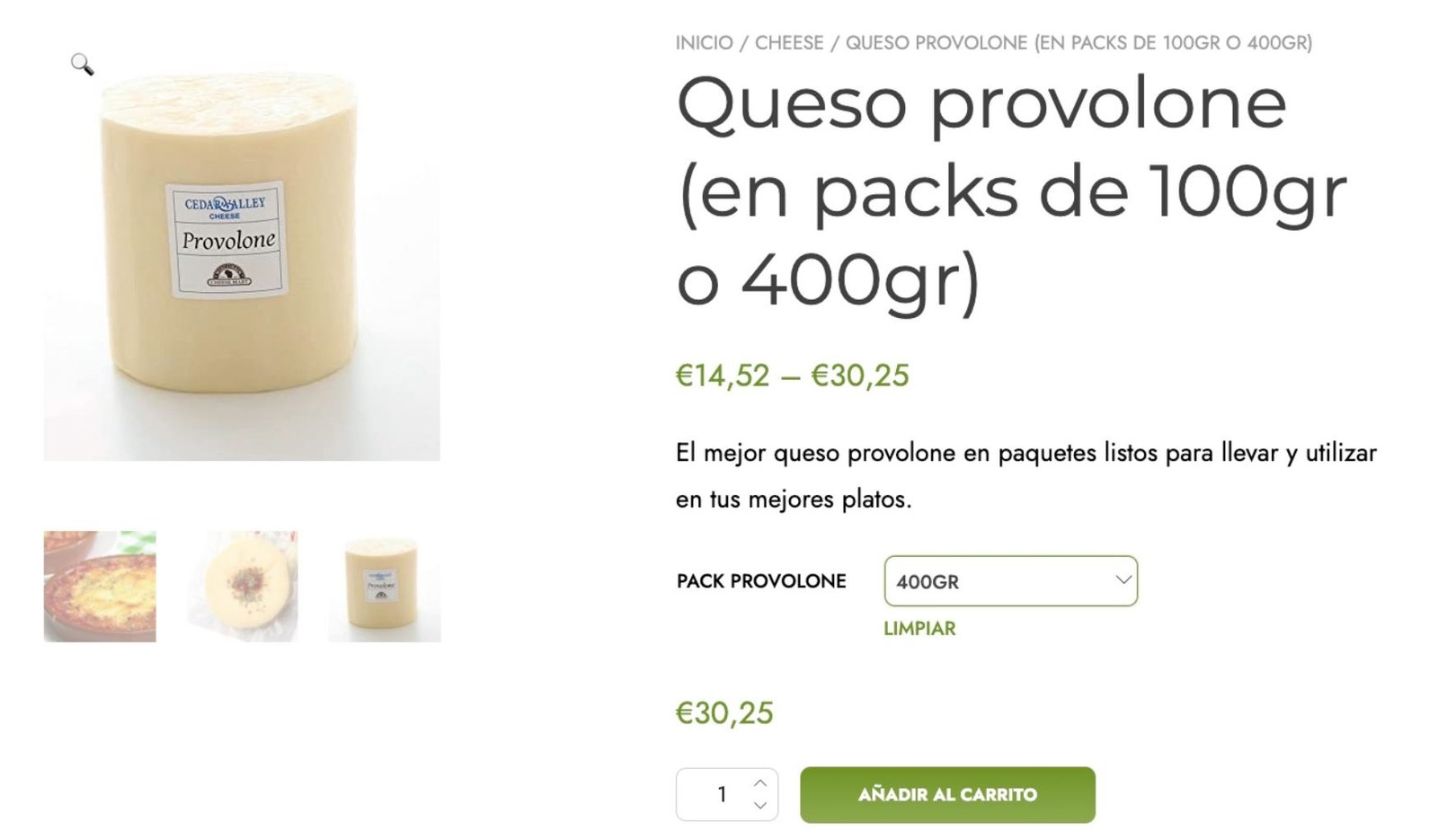Increase quantity with the up arrow
Image resolution: width=1438 pixels, height=840 pixels.
coord(760,783)
